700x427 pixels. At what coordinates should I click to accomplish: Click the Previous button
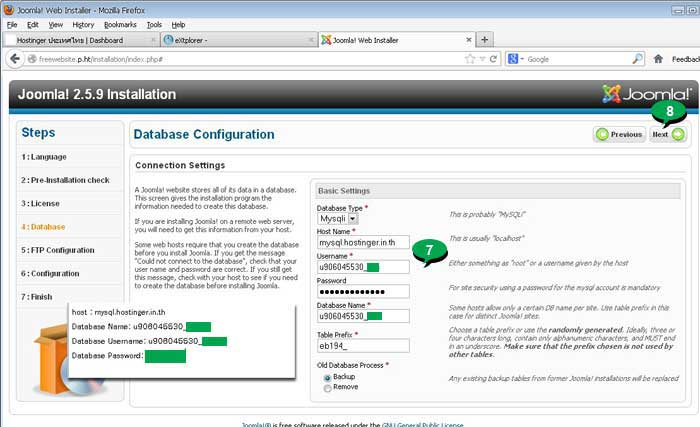(620, 134)
